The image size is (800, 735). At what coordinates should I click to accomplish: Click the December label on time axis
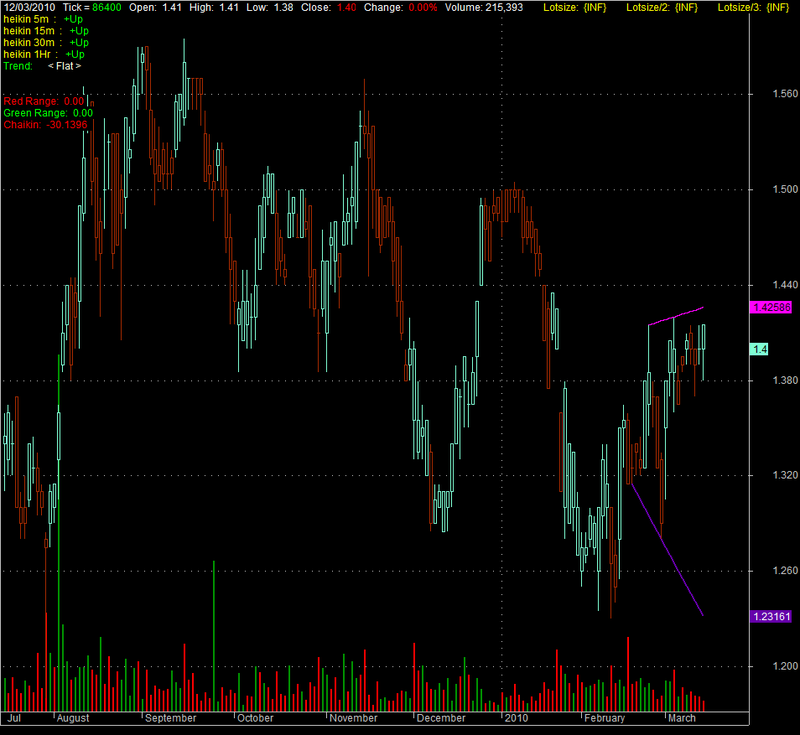pos(441,718)
